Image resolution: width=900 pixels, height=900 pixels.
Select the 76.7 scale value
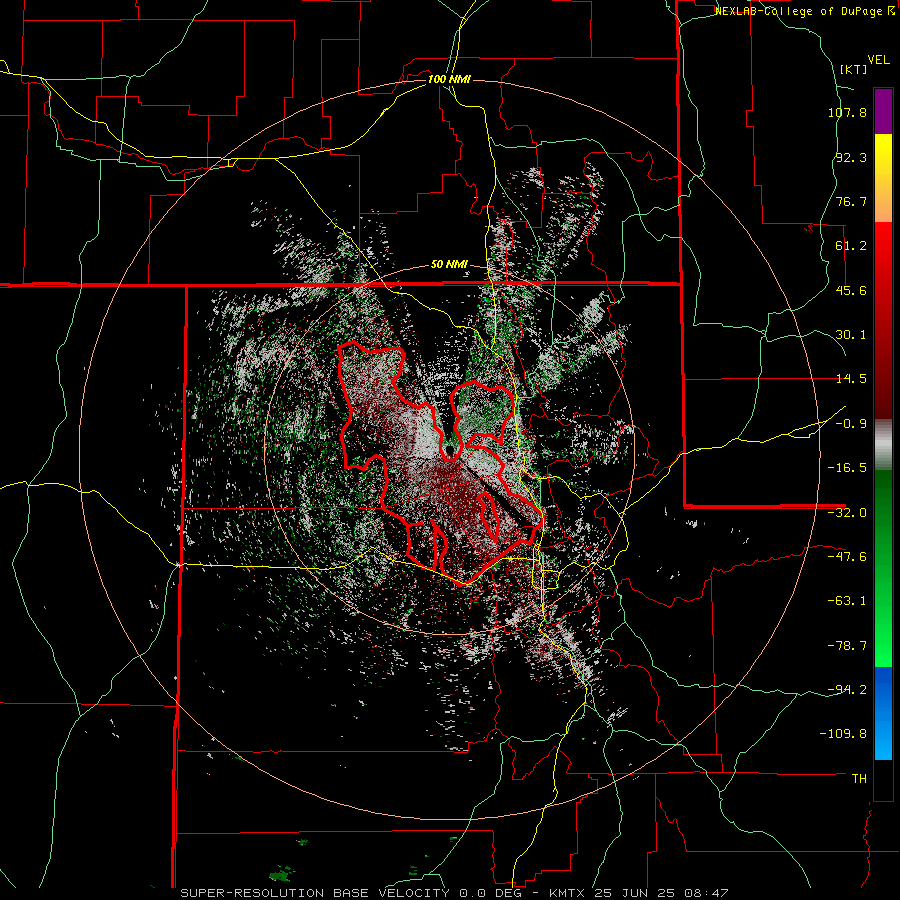[x=851, y=201]
